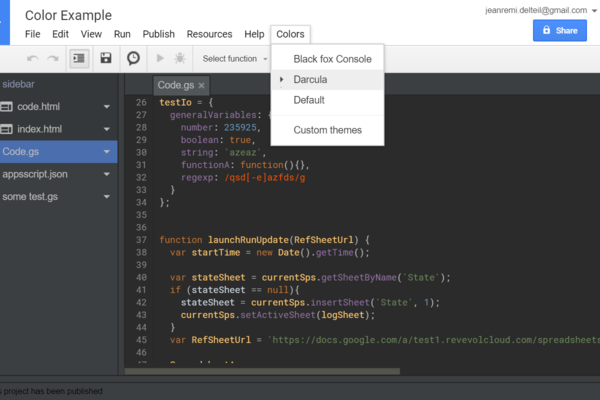The height and width of the screenshot is (400, 600).
Task: Close the Code.gs editor tab
Action: click(202, 85)
